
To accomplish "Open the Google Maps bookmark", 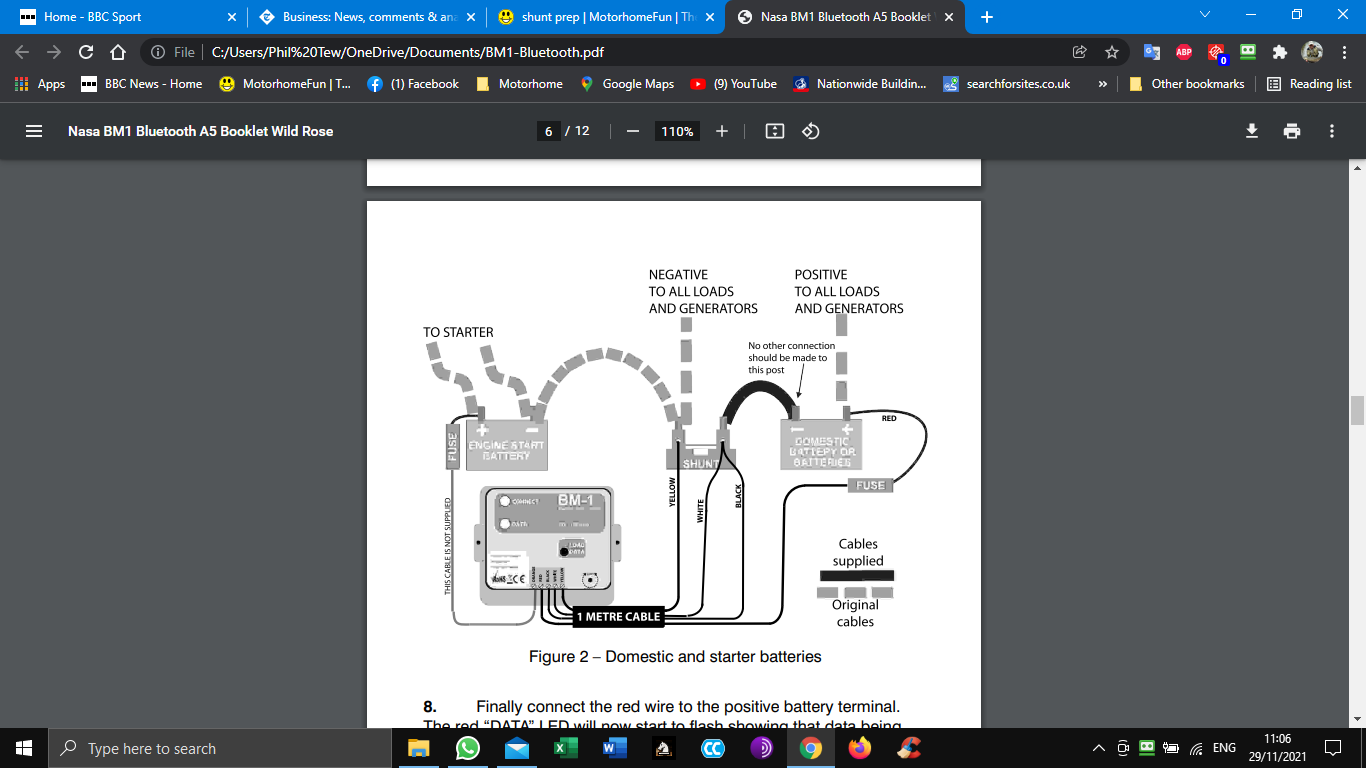I will click(x=626, y=84).
